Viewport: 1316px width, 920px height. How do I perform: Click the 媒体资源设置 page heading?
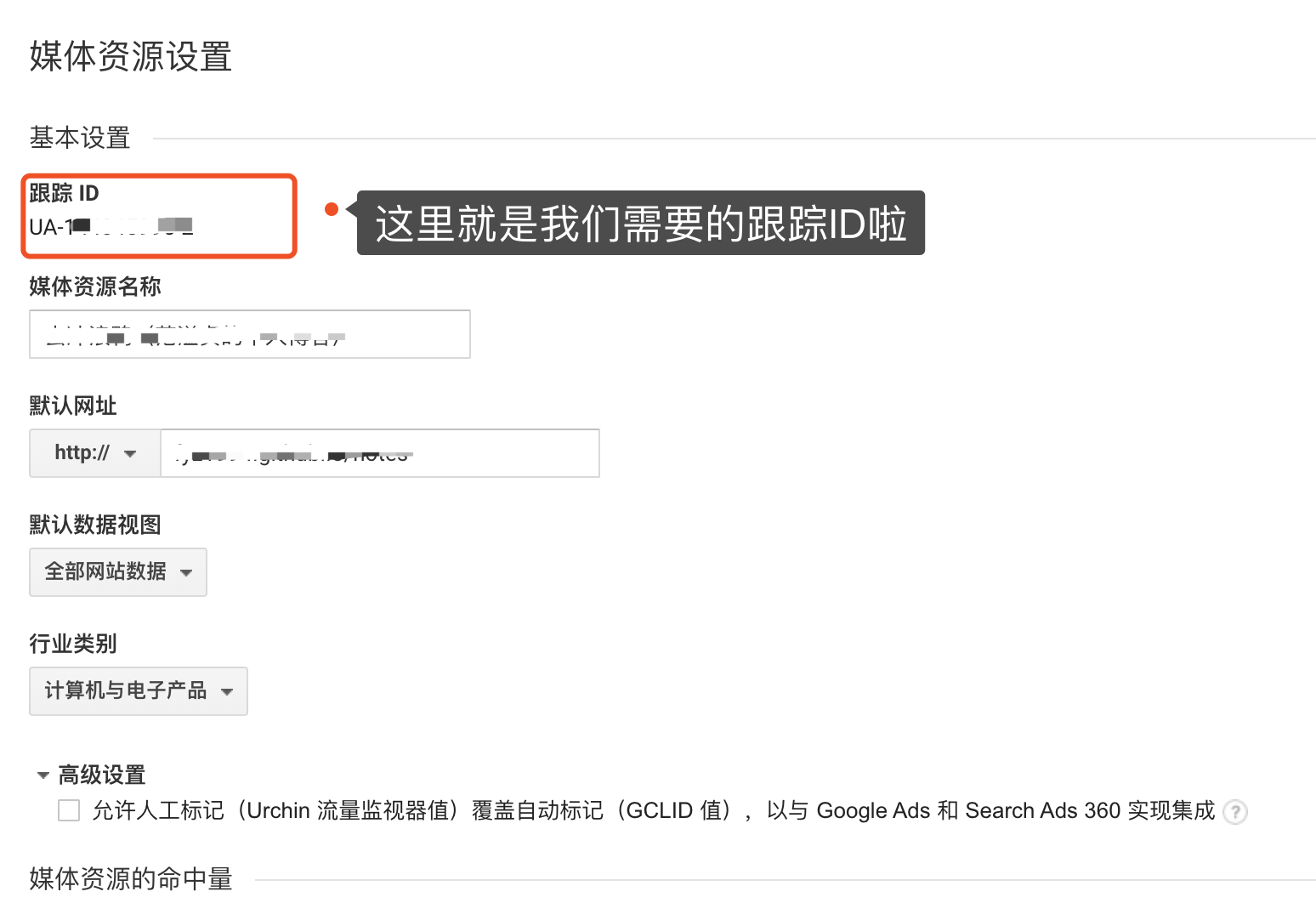pyautogui.click(x=131, y=57)
